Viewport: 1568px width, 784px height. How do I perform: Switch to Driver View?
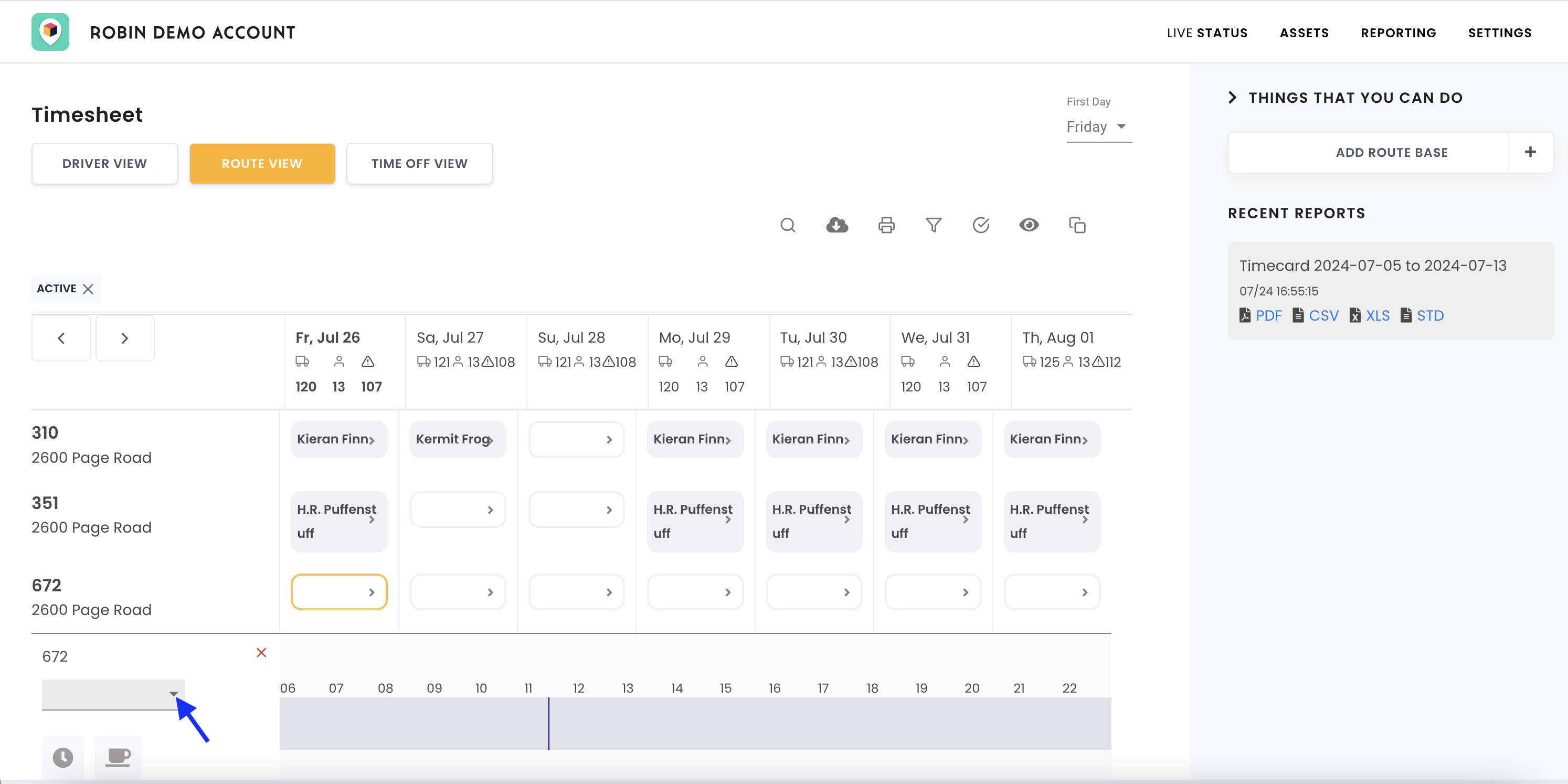(x=105, y=163)
